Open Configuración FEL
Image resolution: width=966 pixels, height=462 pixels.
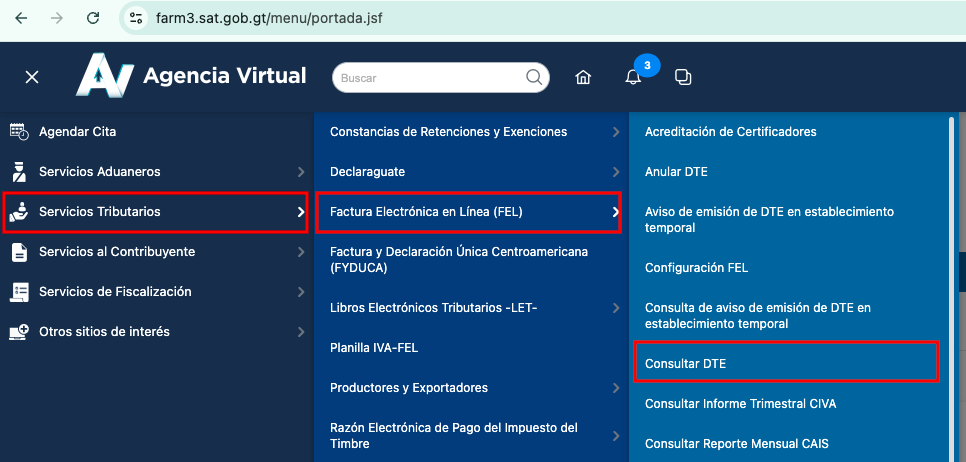696,268
